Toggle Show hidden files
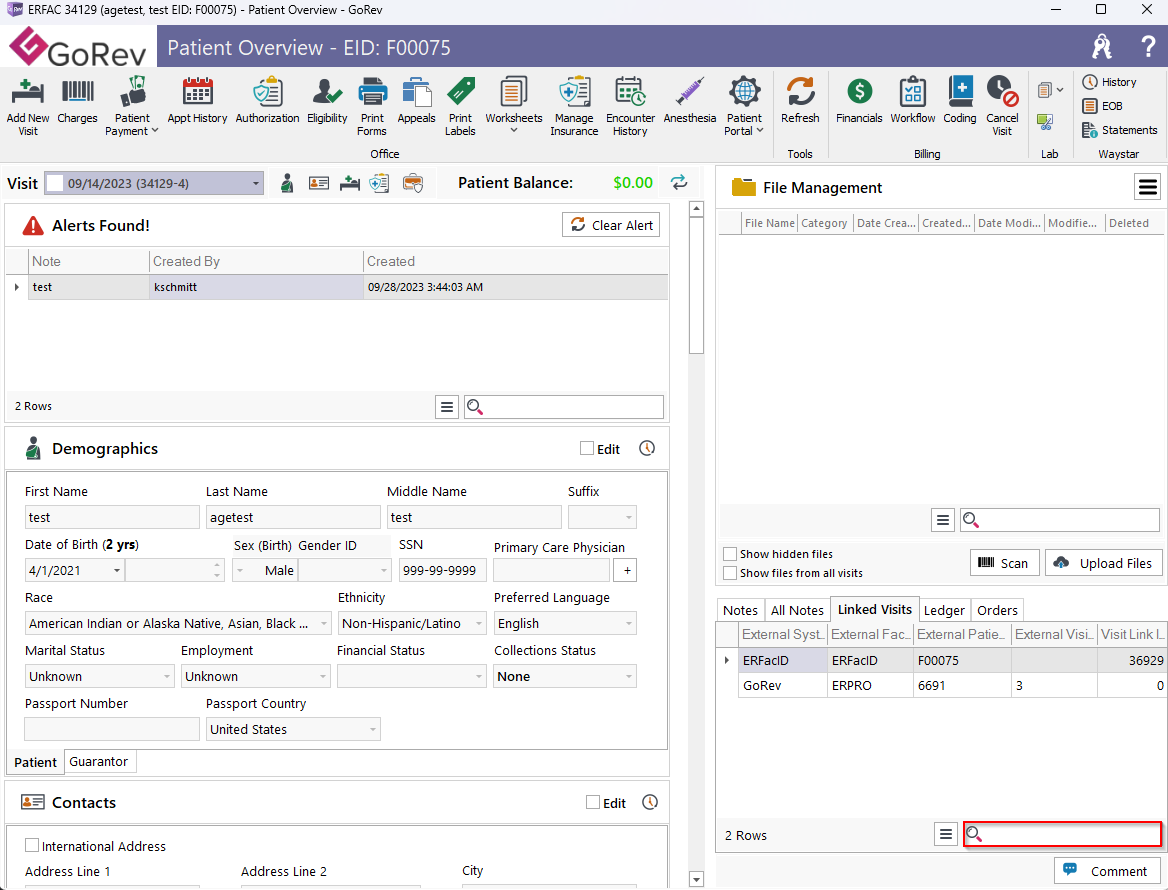1168x890 pixels. click(x=730, y=554)
